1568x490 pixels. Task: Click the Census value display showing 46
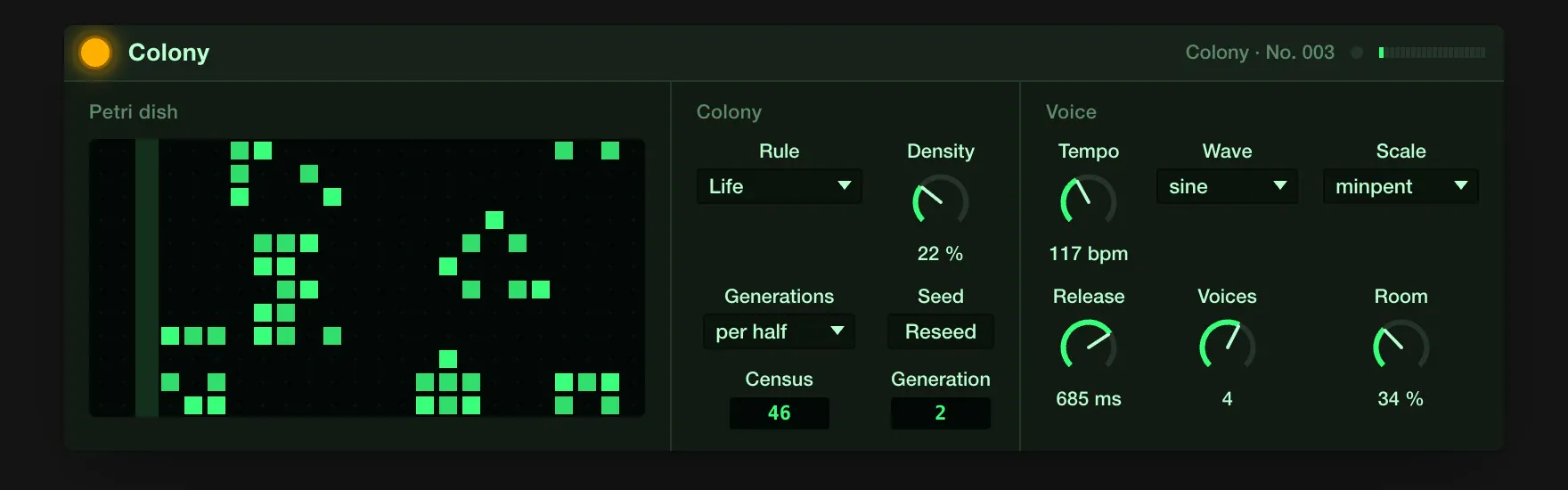pyautogui.click(x=780, y=413)
